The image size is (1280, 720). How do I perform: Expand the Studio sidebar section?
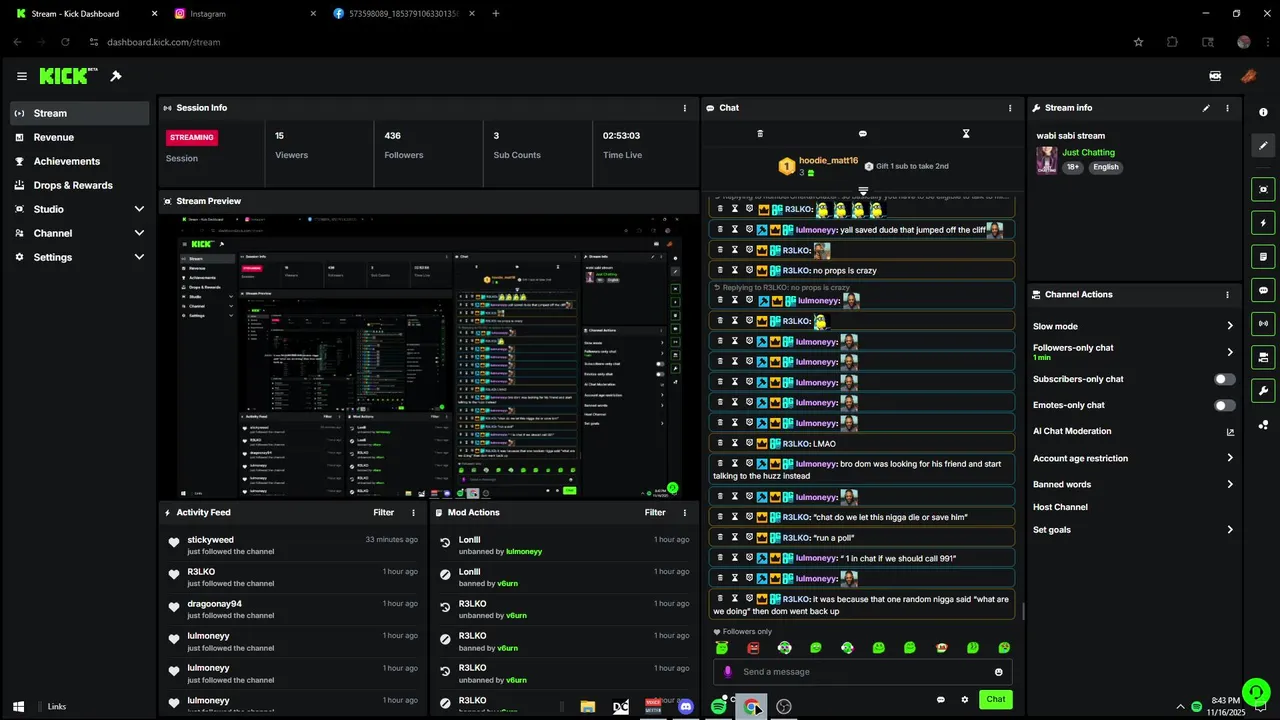point(80,209)
